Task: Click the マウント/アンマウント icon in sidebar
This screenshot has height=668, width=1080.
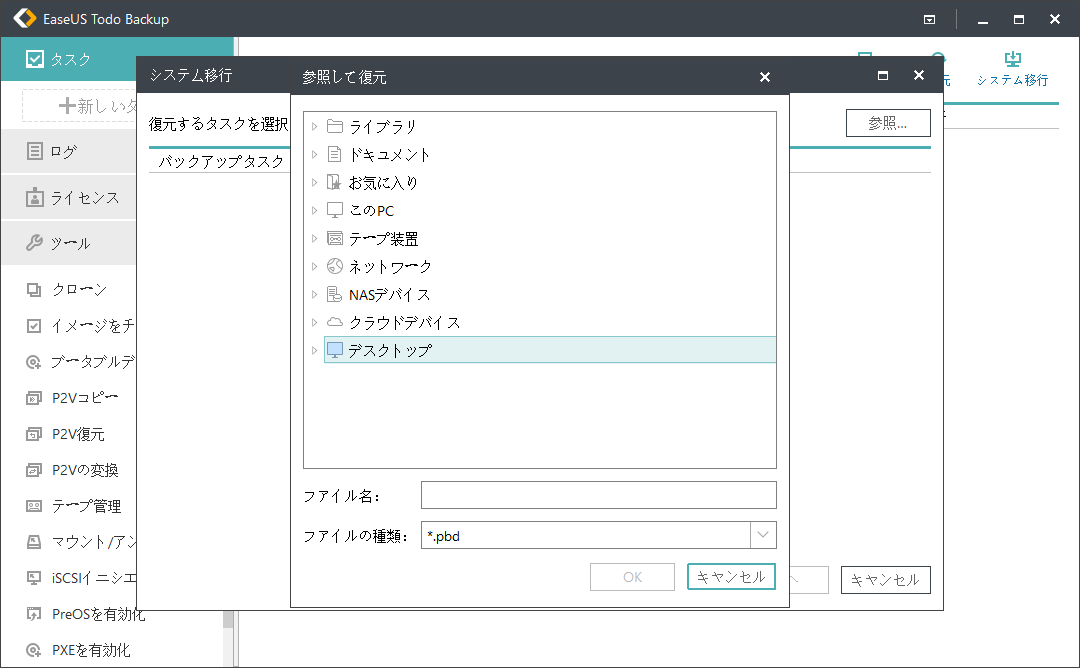Action: [x=34, y=542]
